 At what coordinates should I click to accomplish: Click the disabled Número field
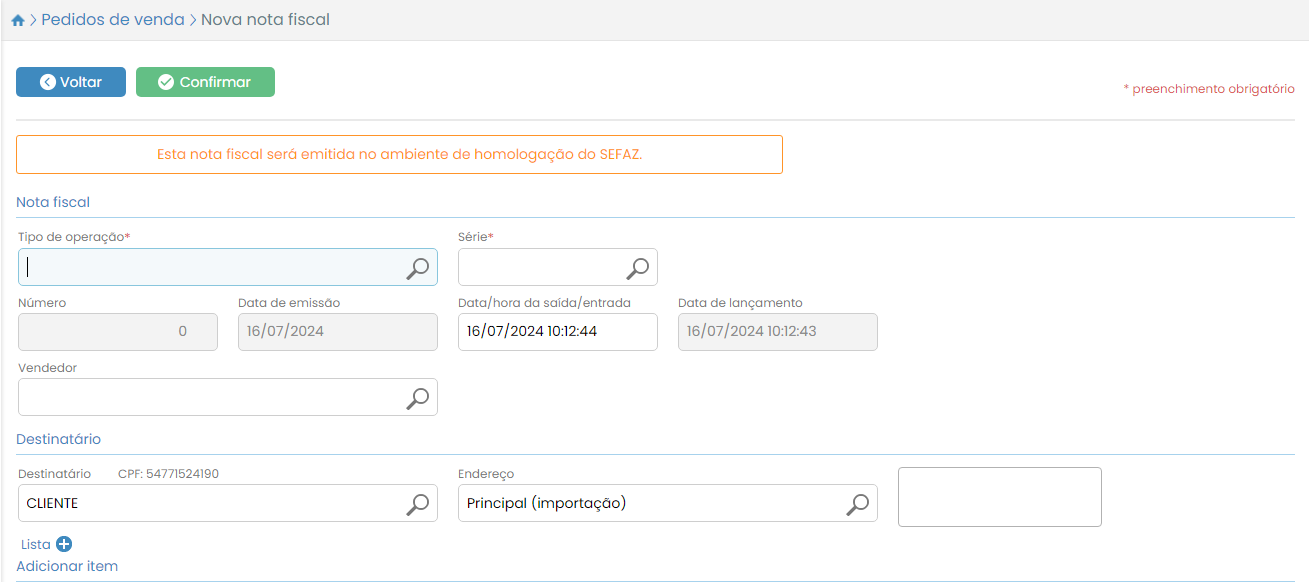pos(117,332)
